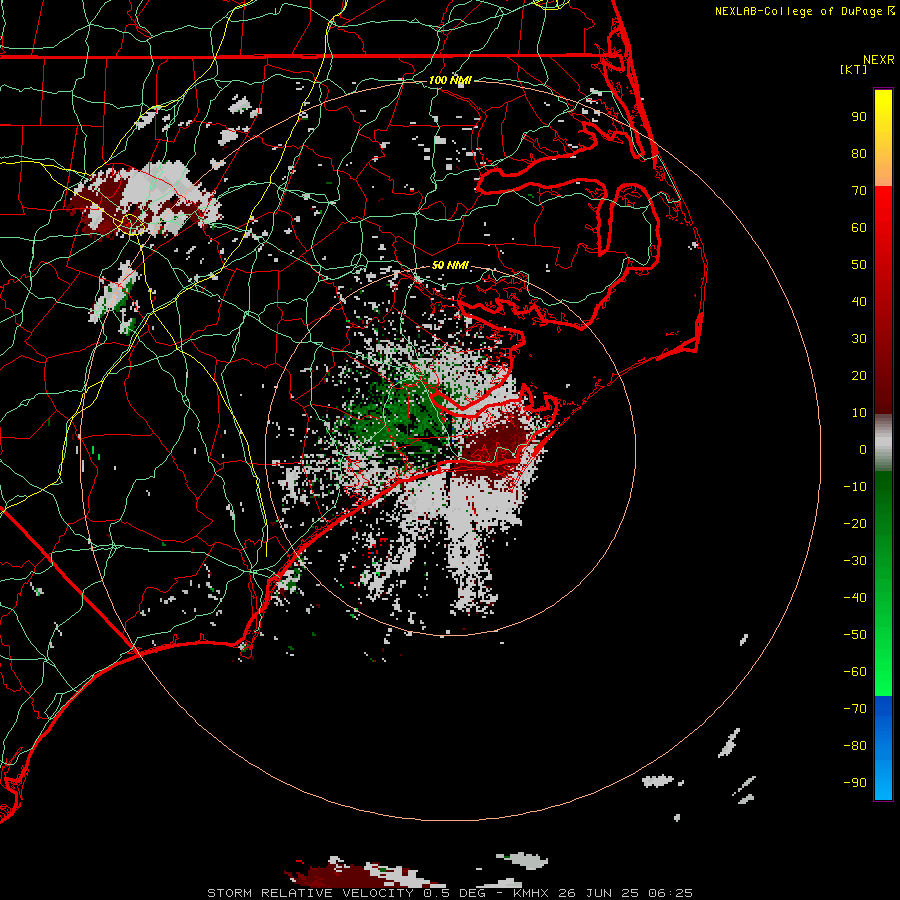Click the -80 value on the velocity scale
This screenshot has width=900, height=900.
click(x=855, y=746)
